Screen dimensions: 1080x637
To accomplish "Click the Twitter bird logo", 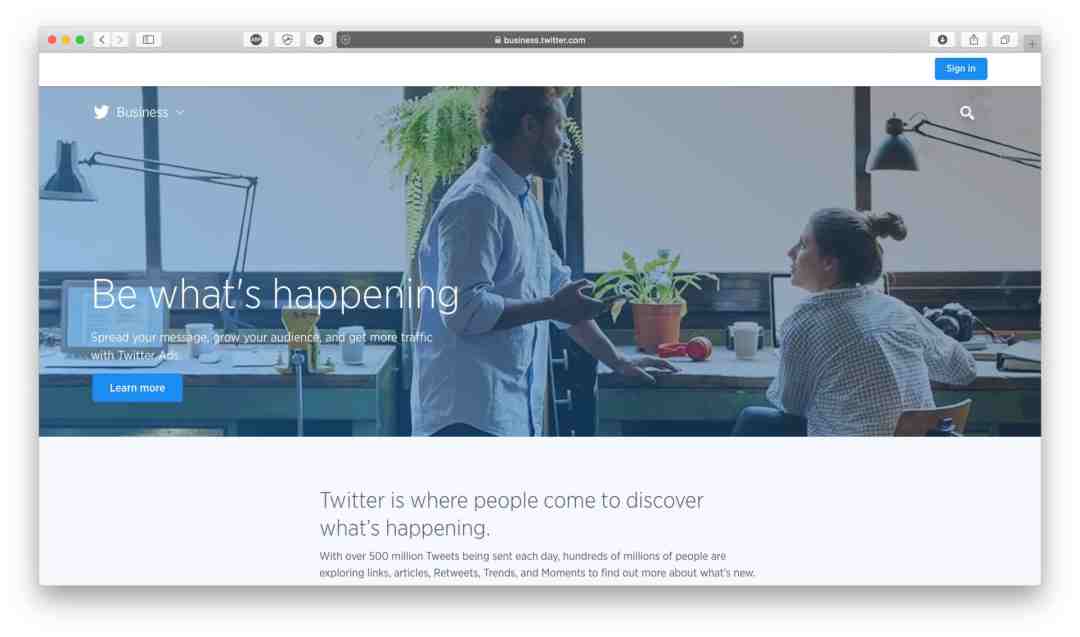I will (x=101, y=112).
